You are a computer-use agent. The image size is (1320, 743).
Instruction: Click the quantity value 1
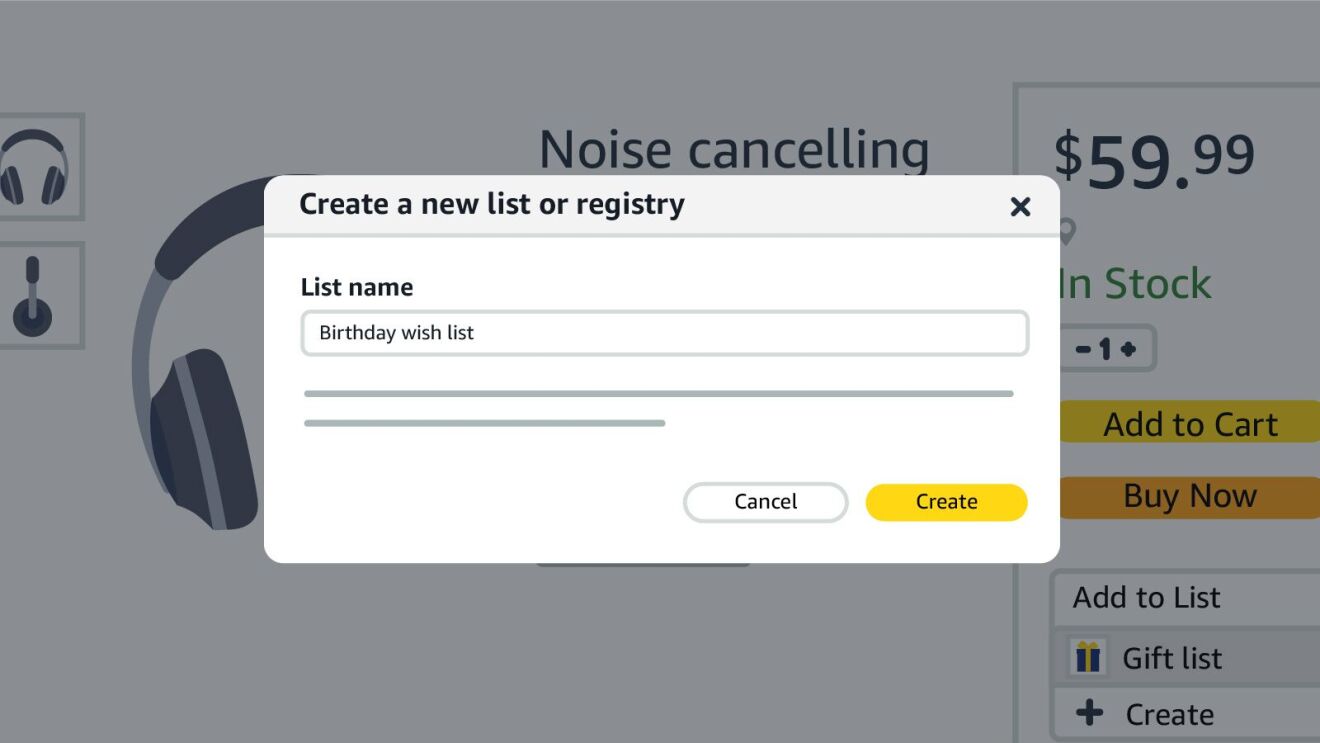[1106, 349]
